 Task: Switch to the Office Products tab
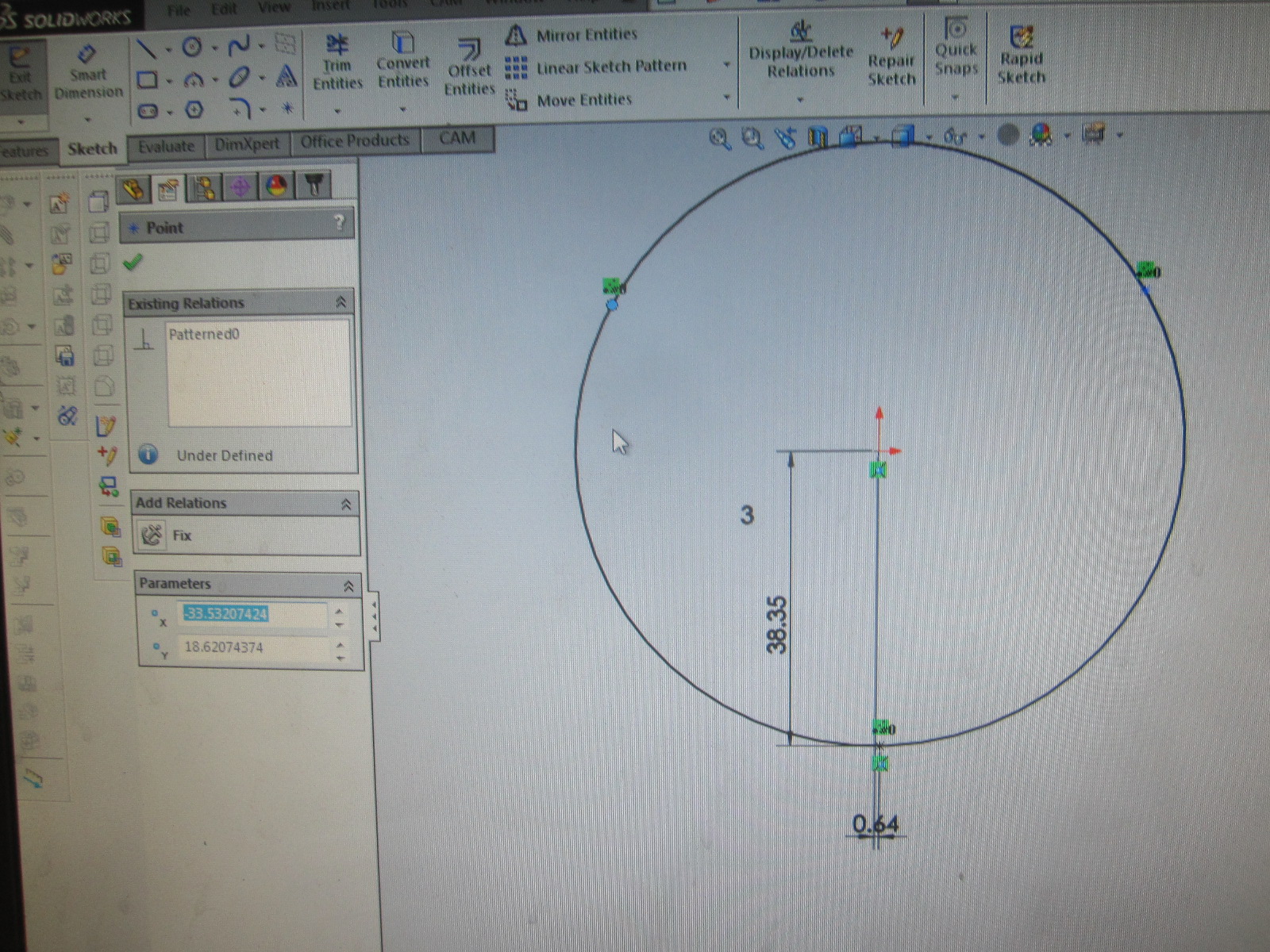[x=355, y=141]
